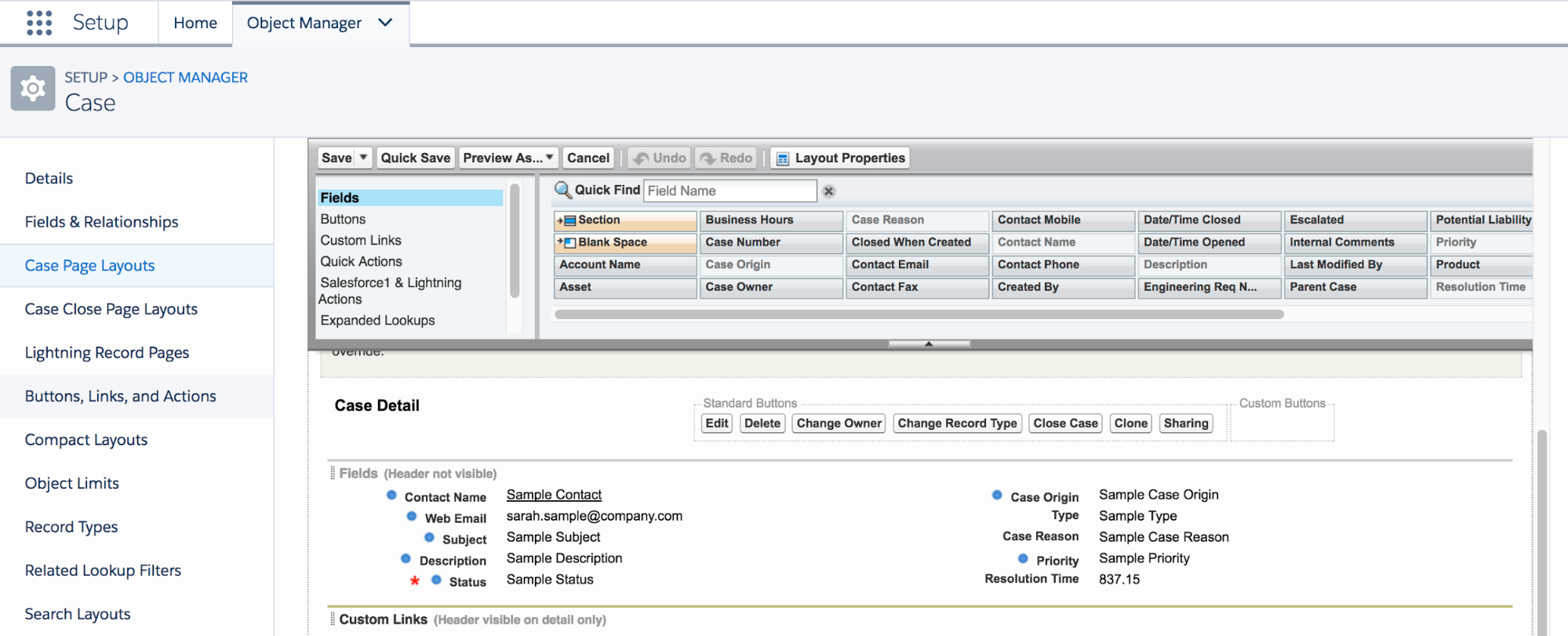Click the Quick Find magnifier icon
The width and height of the screenshot is (1568, 636).
pos(563,191)
